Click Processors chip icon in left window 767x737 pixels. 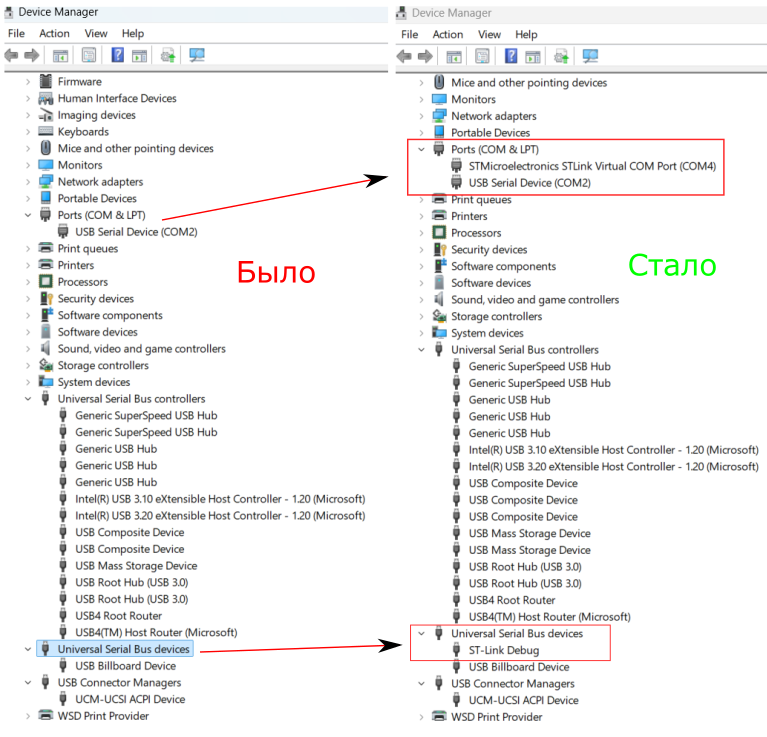(45, 282)
